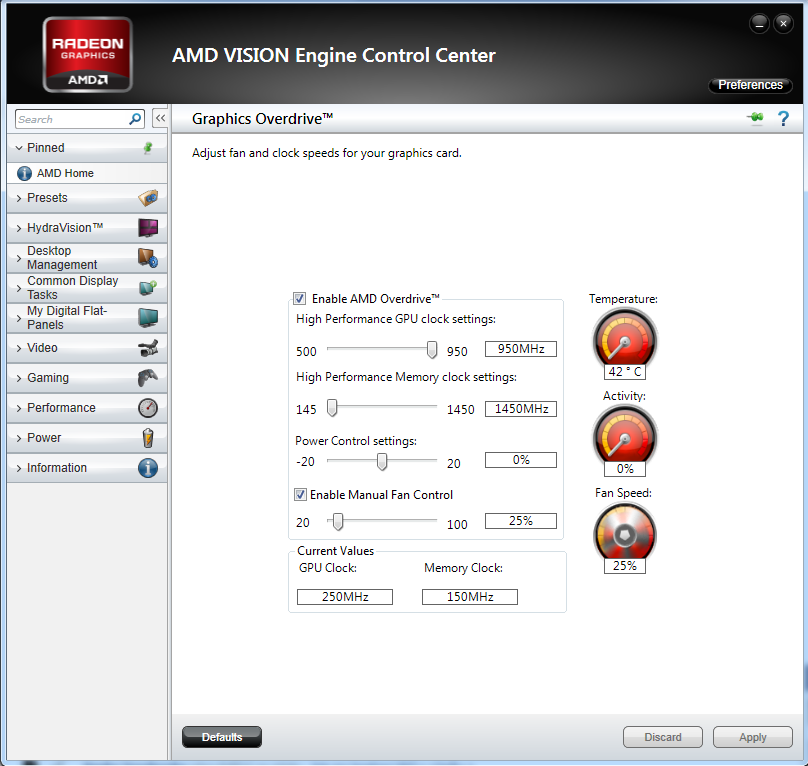
Task: Click the Apply button
Action: coord(752,737)
